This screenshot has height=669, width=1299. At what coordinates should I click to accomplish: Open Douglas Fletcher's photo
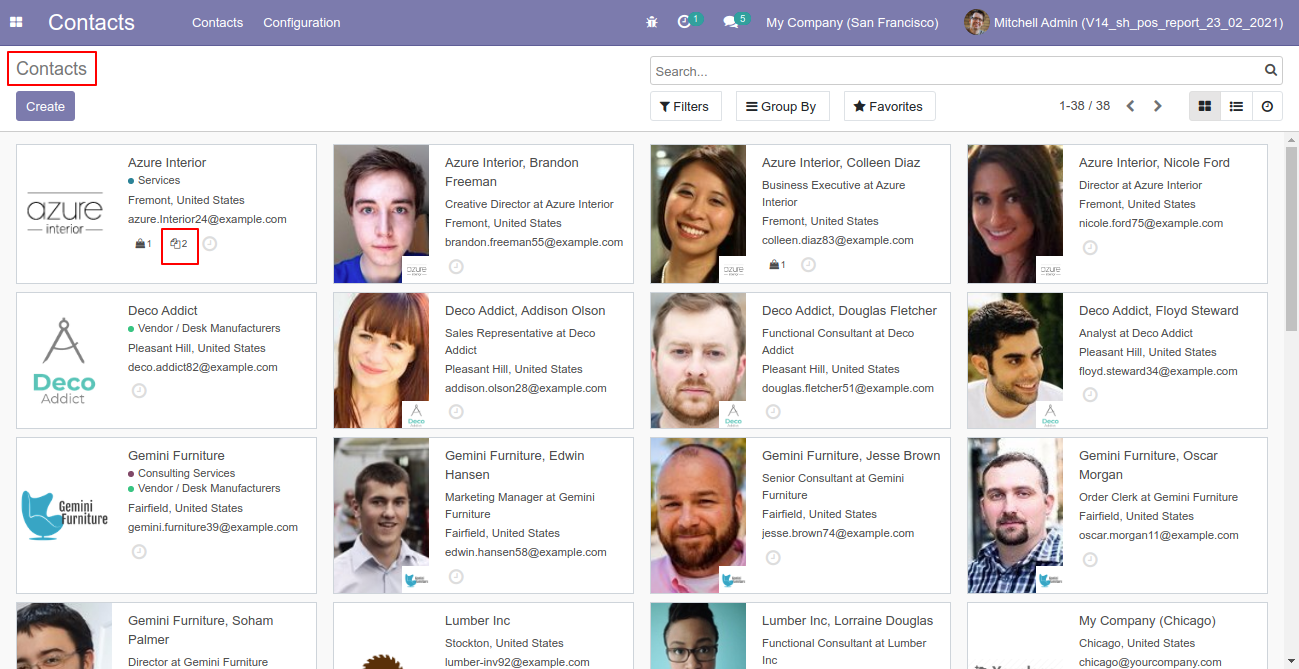[x=699, y=360]
